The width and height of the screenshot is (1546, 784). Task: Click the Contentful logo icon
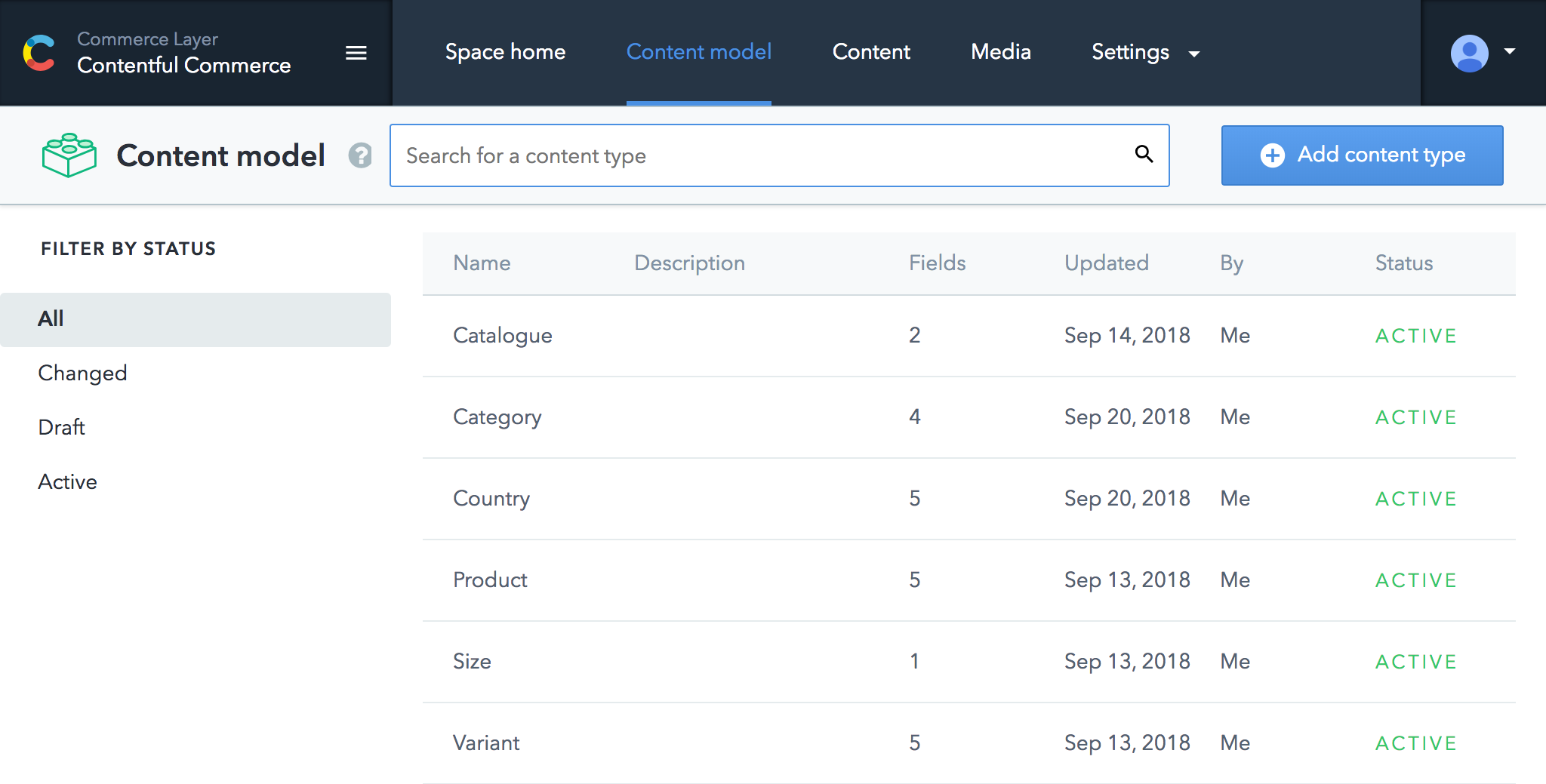(x=39, y=53)
